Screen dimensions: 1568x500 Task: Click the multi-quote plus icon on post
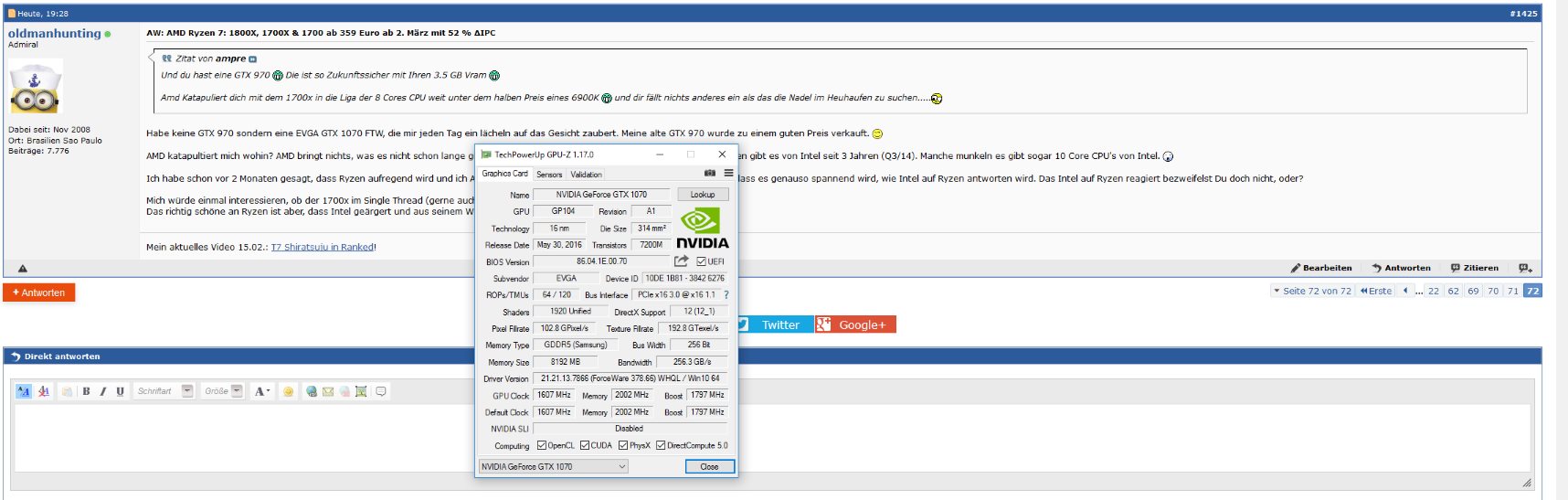[x=1525, y=268]
